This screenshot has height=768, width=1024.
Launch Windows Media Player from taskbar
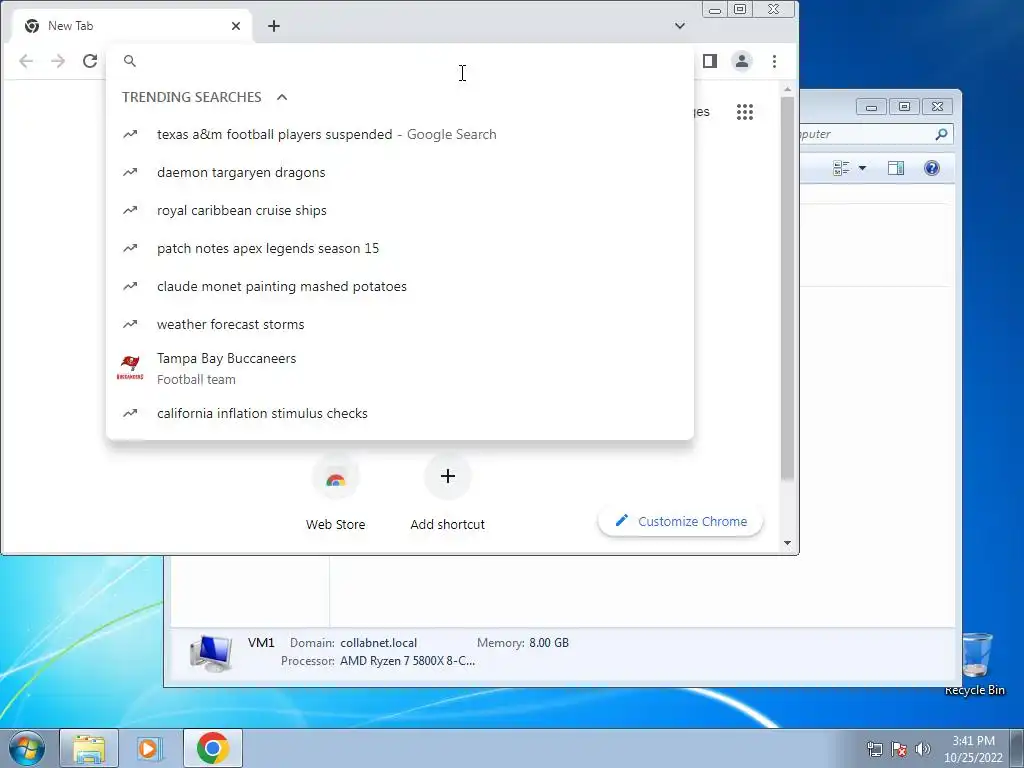pos(149,748)
